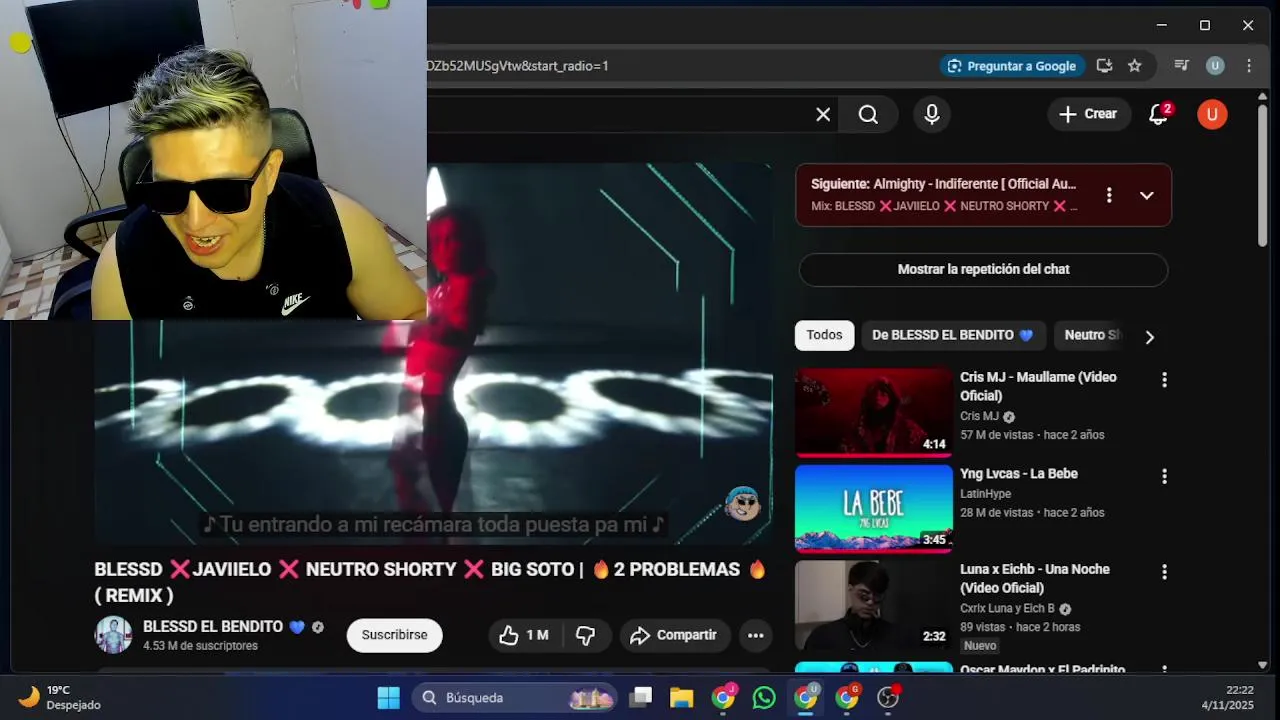The image size is (1280, 720).
Task: Click the install app icon in address bar
Action: click(1104, 66)
